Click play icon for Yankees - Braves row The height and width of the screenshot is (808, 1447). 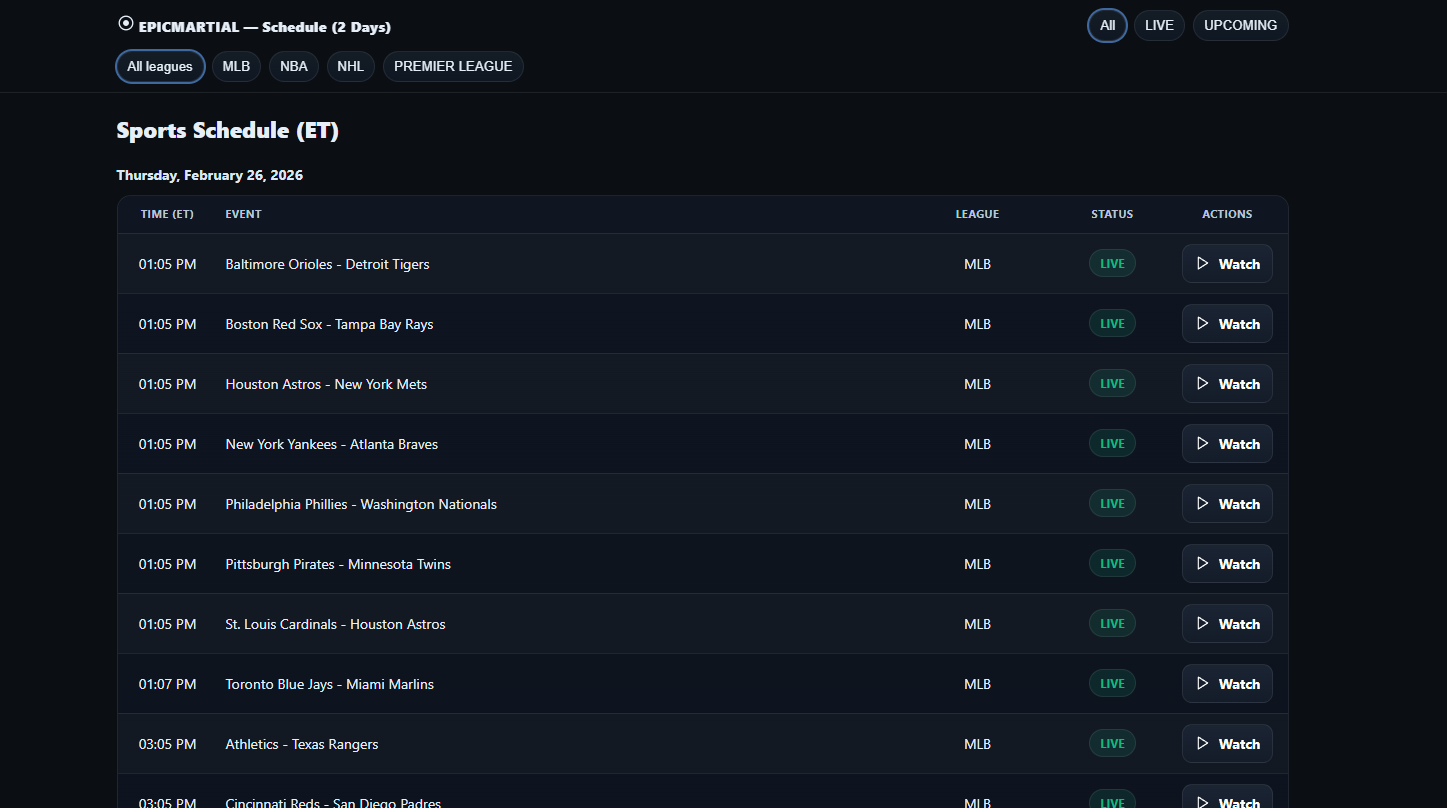click(1203, 444)
